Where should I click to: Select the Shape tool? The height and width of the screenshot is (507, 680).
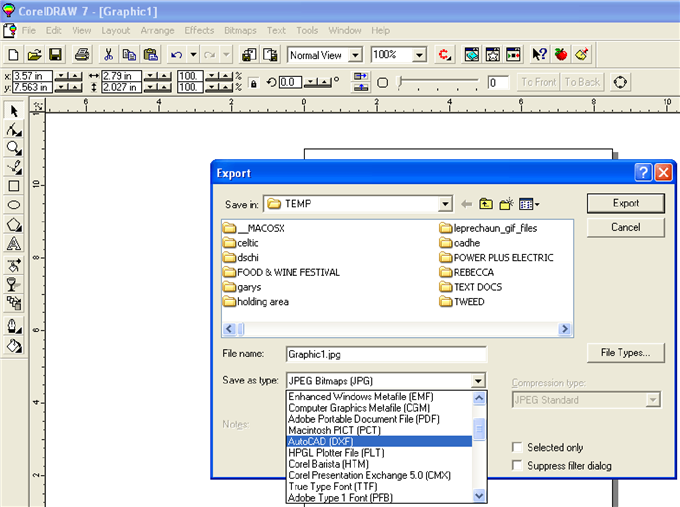click(x=14, y=130)
